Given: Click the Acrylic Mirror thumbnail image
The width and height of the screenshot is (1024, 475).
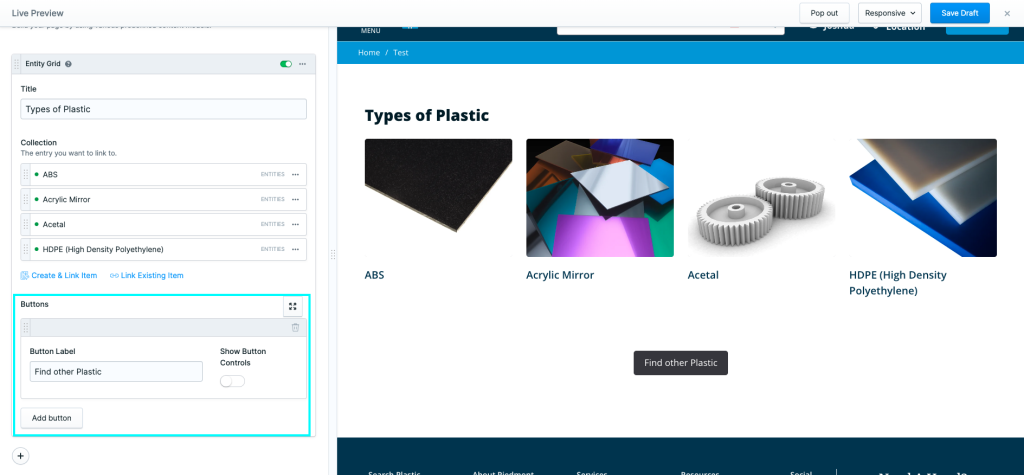Looking at the screenshot, I should [x=599, y=197].
